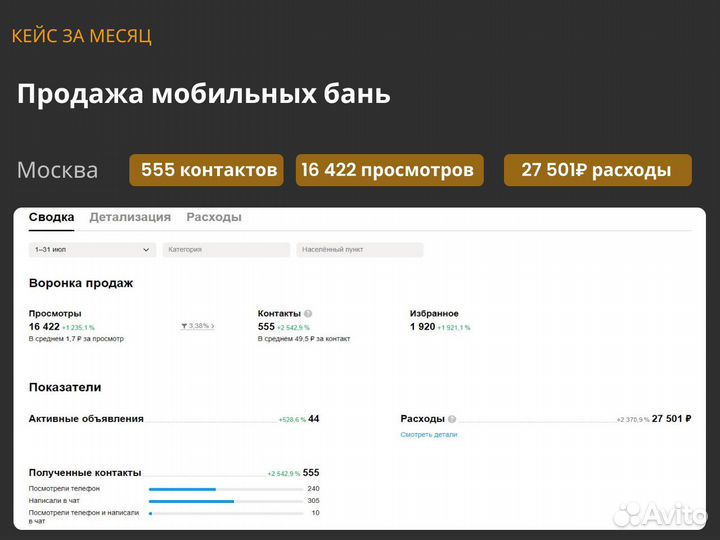The image size is (720, 540).
Task: Click the +1 235,1 % change next to Просмотры
Action: 79,328
